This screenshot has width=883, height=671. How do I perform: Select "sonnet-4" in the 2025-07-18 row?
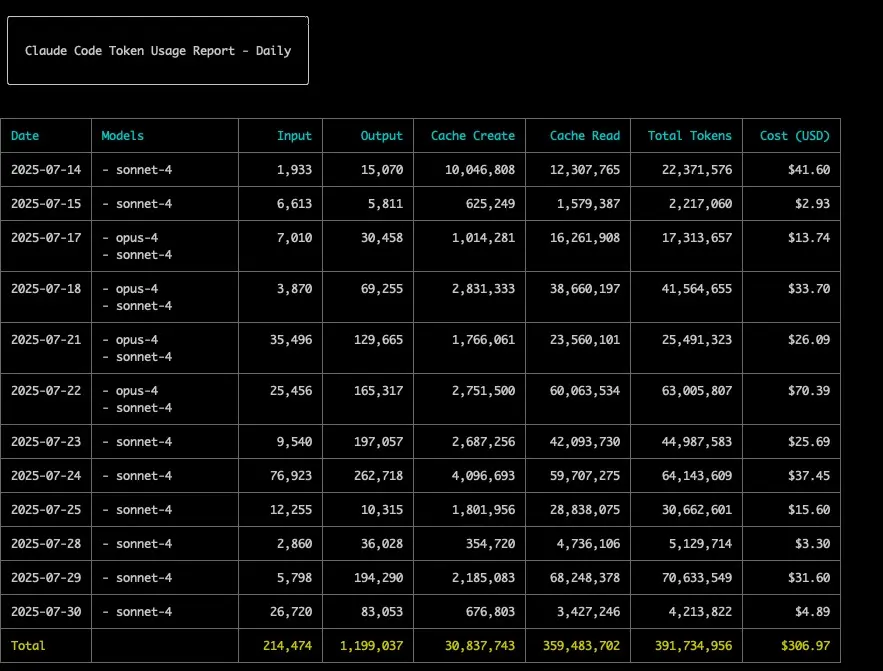(144, 306)
